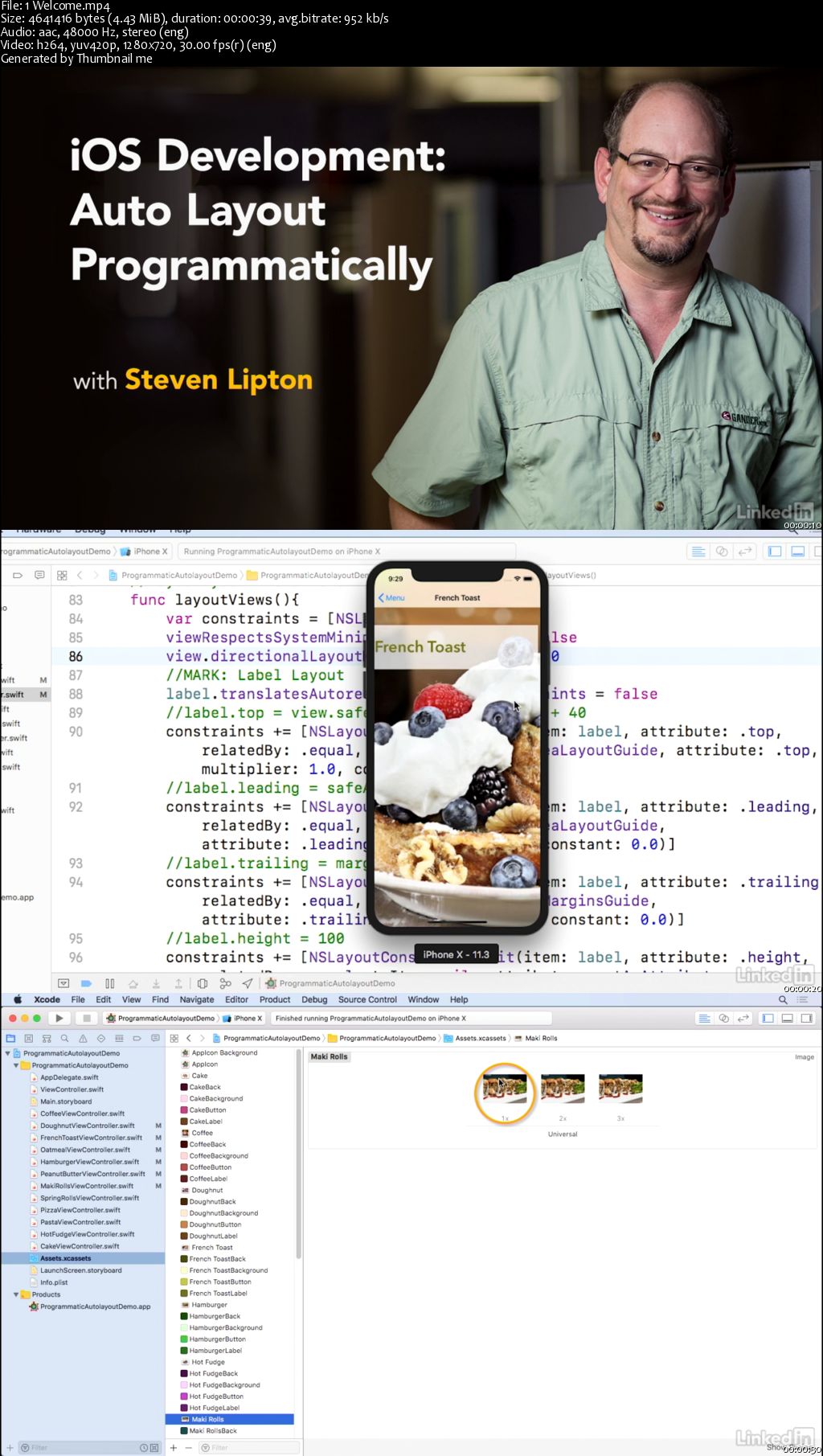The image size is (823, 1456).
Task: Add file with navigator plus button
Action: (9, 1447)
